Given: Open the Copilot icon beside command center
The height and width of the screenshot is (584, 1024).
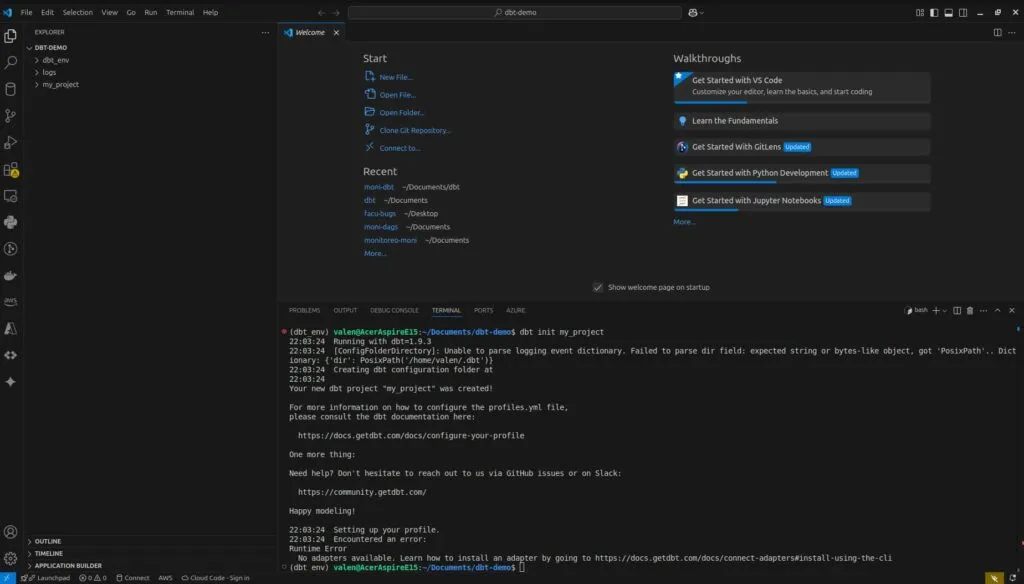Looking at the screenshot, I should pos(692,12).
